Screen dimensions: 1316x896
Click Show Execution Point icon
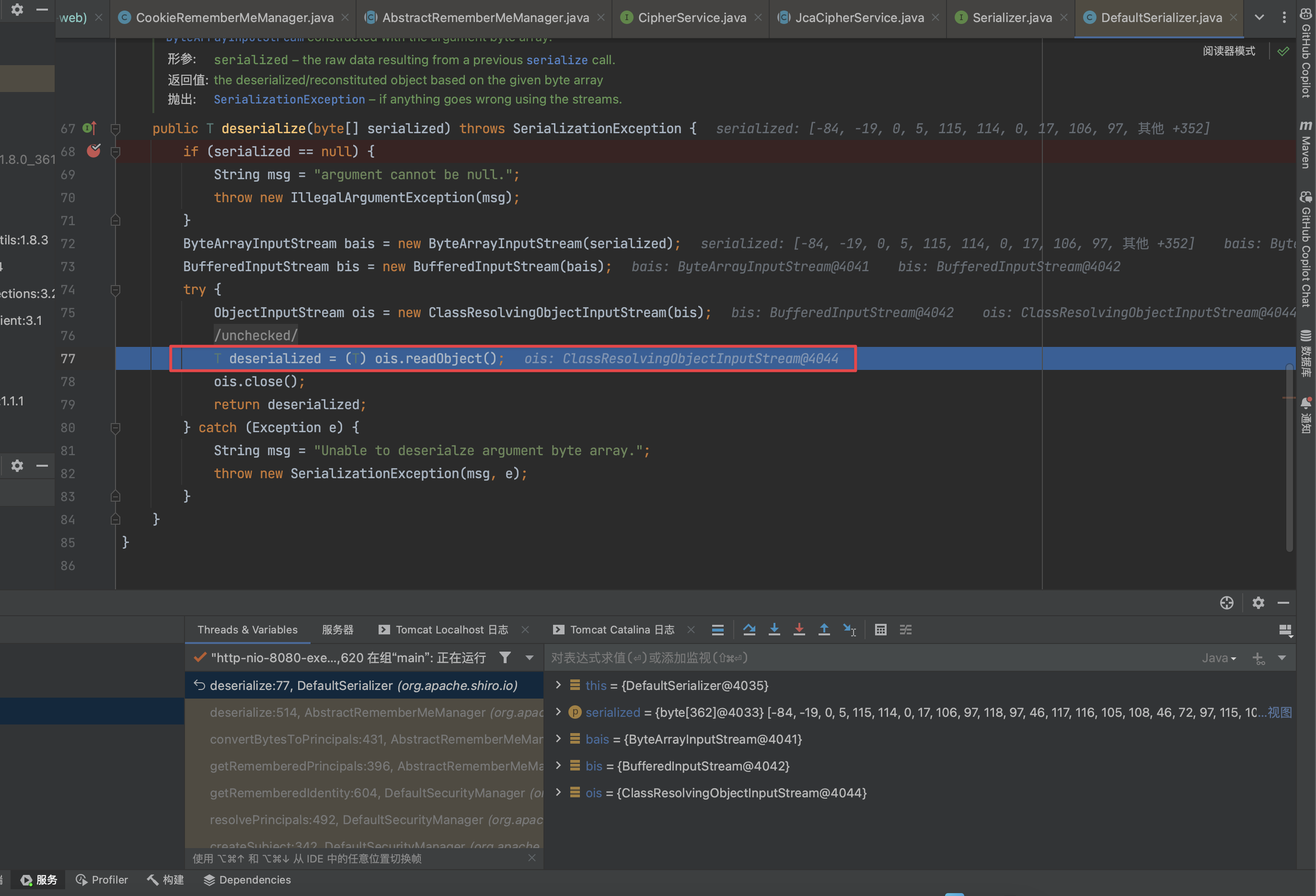717,630
